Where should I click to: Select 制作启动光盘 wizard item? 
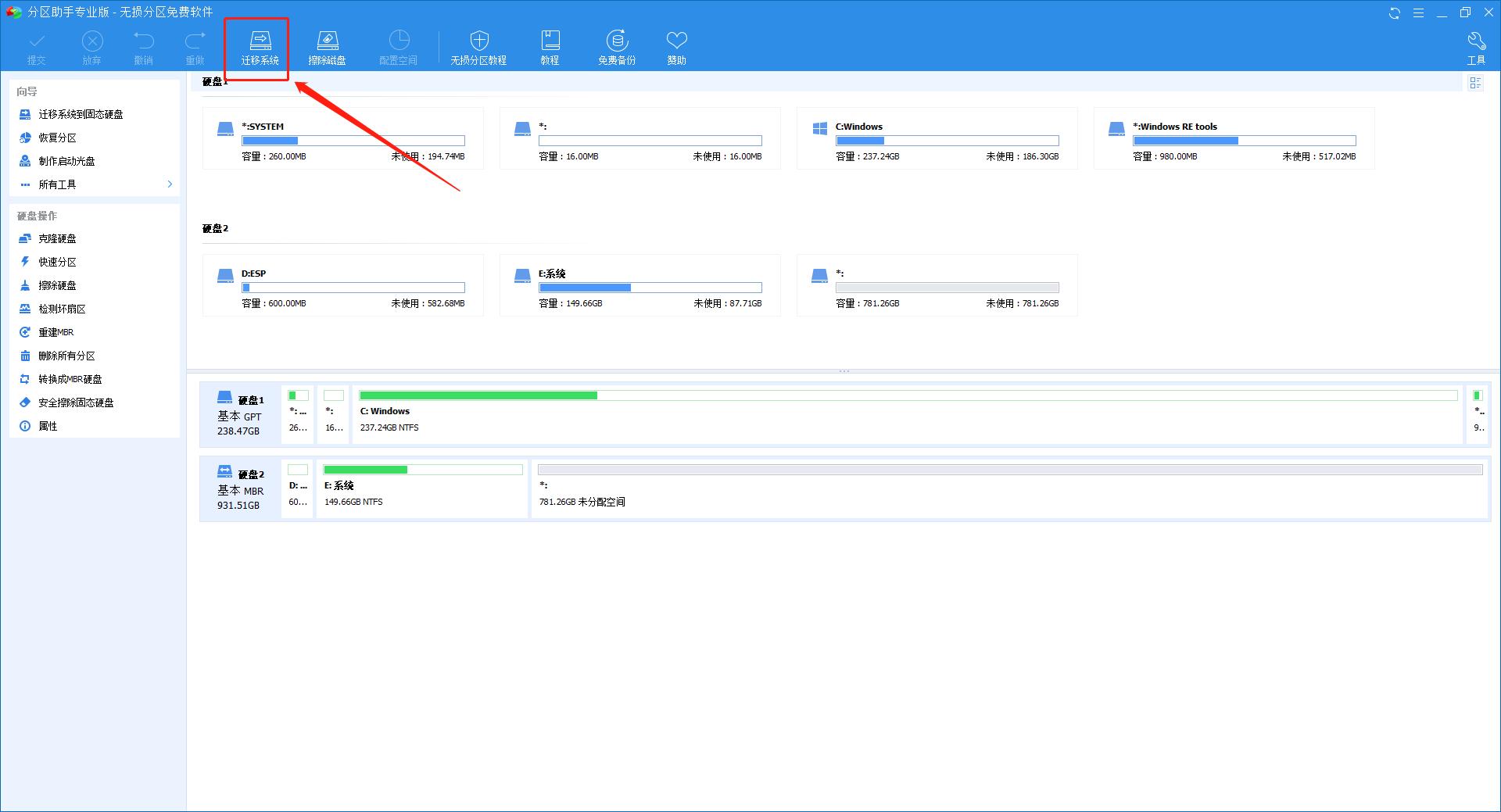[66, 161]
